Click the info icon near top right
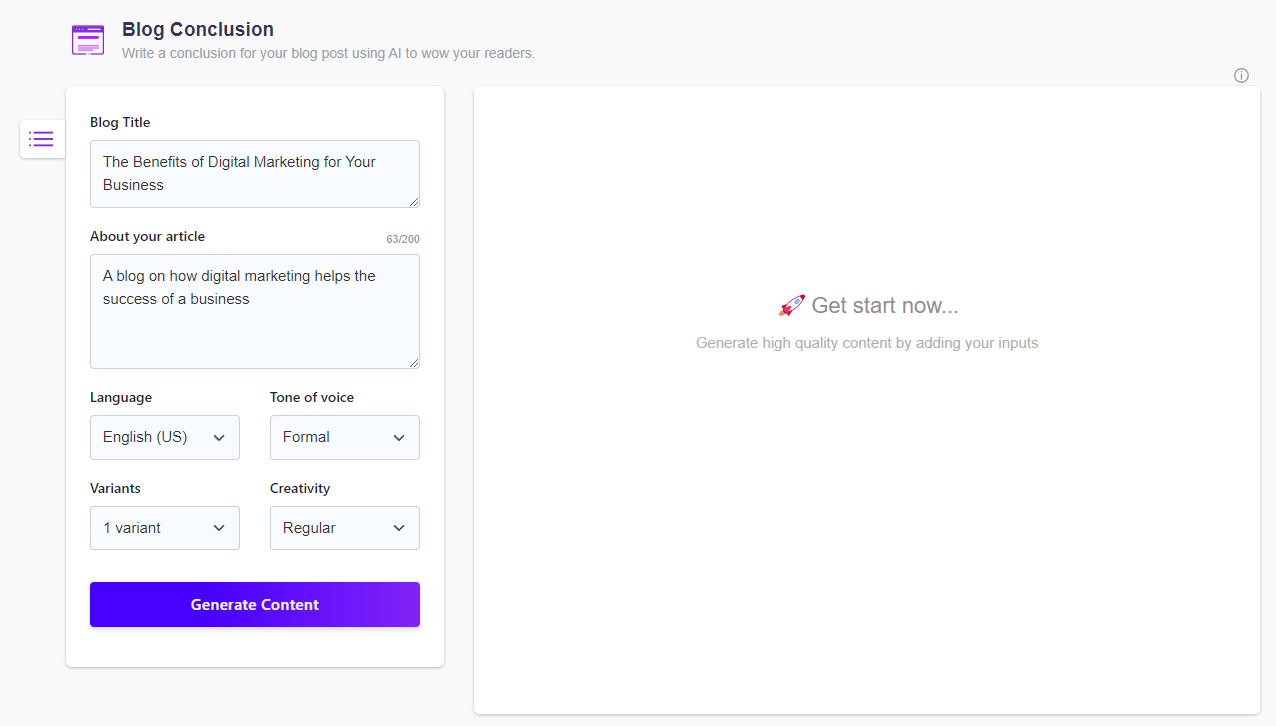 [1241, 75]
